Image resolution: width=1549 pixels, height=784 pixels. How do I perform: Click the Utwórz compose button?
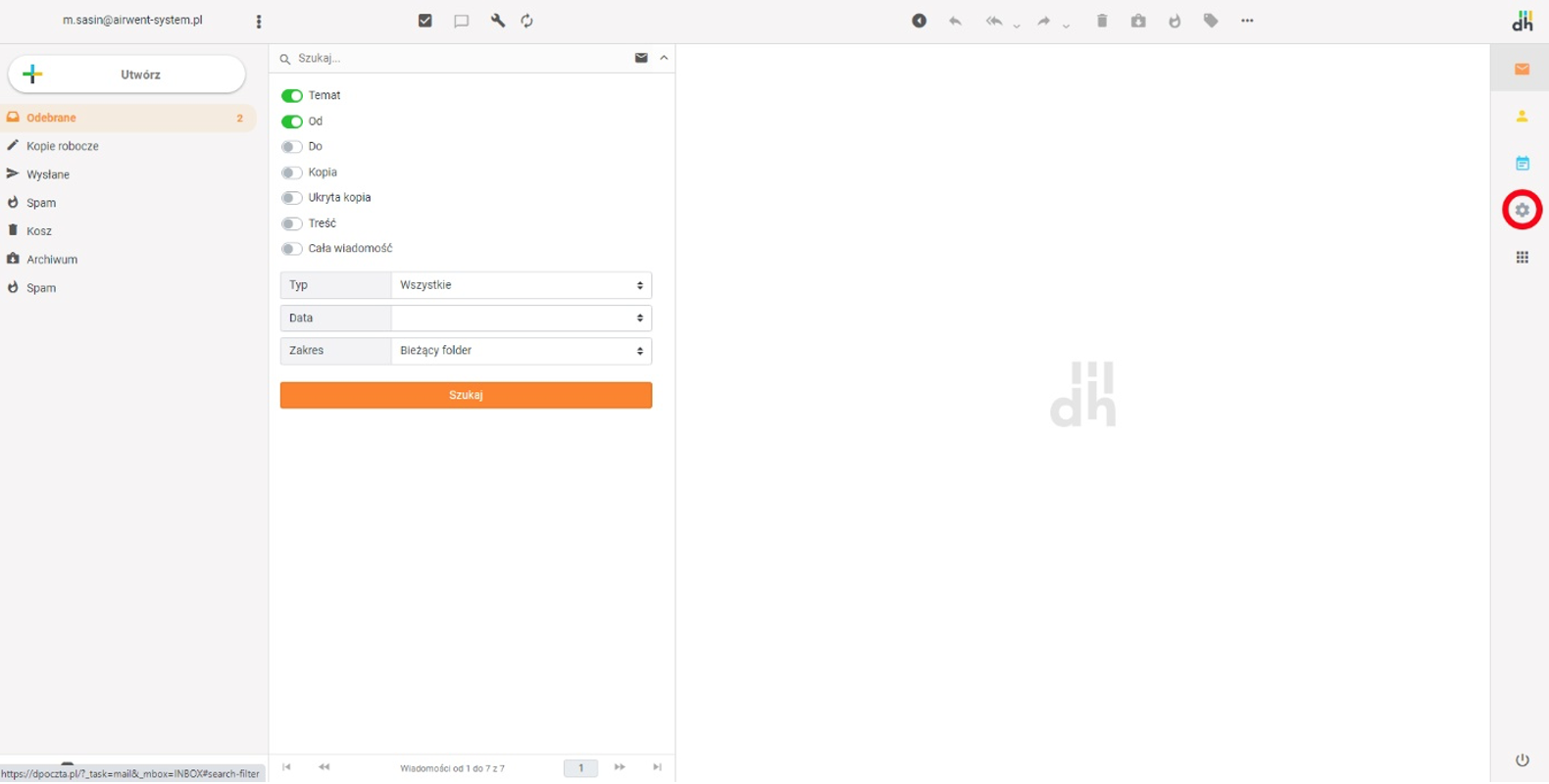pos(127,74)
